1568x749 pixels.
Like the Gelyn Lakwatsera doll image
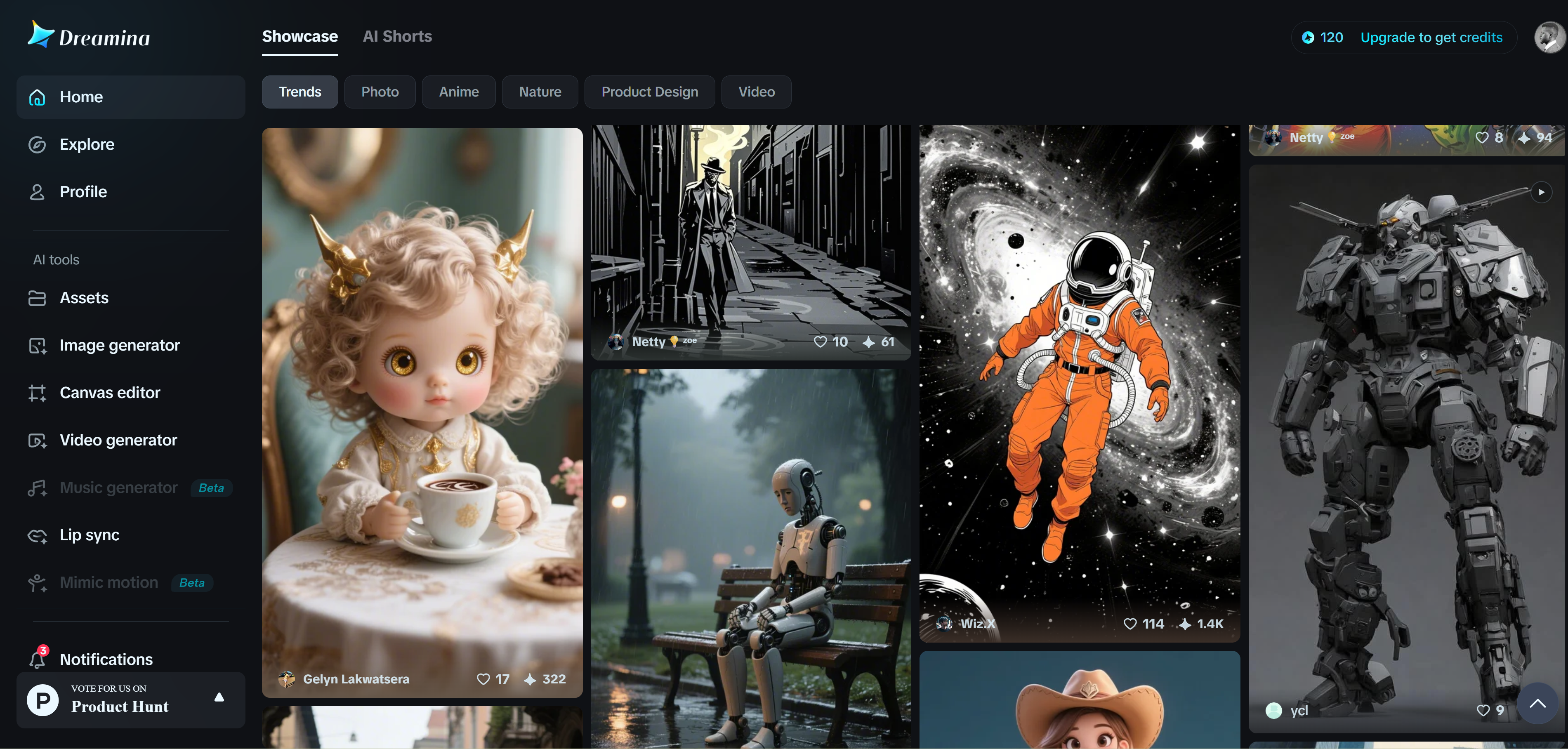click(483, 679)
